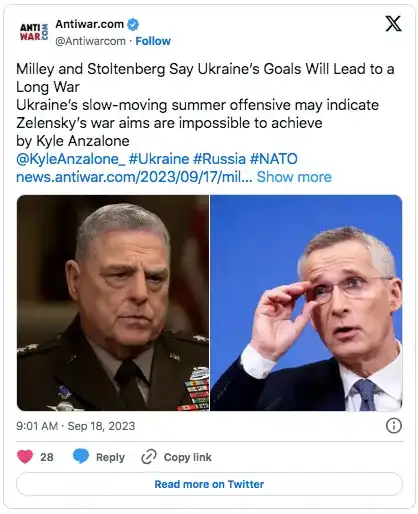Follow the Antiwarcom account
Image resolution: width=418 pixels, height=514 pixels.
(153, 41)
